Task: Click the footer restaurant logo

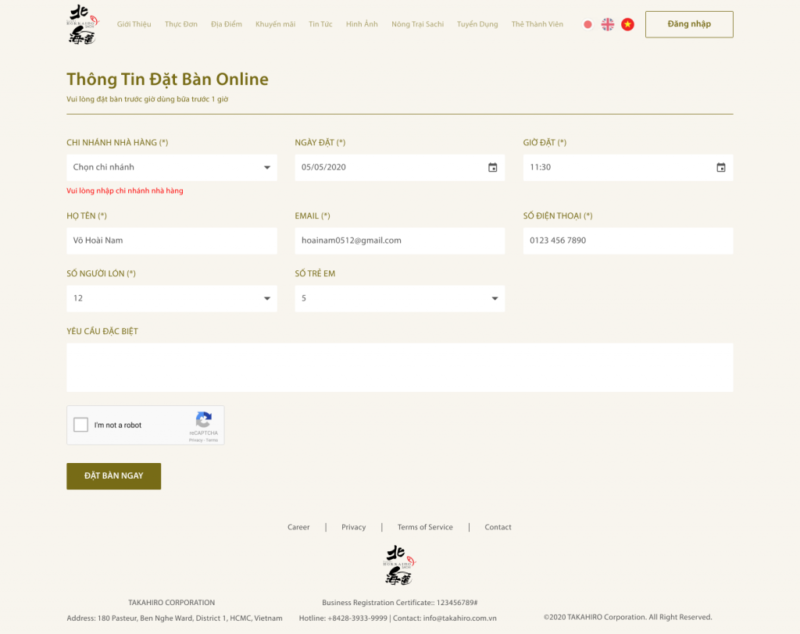Action: point(399,566)
